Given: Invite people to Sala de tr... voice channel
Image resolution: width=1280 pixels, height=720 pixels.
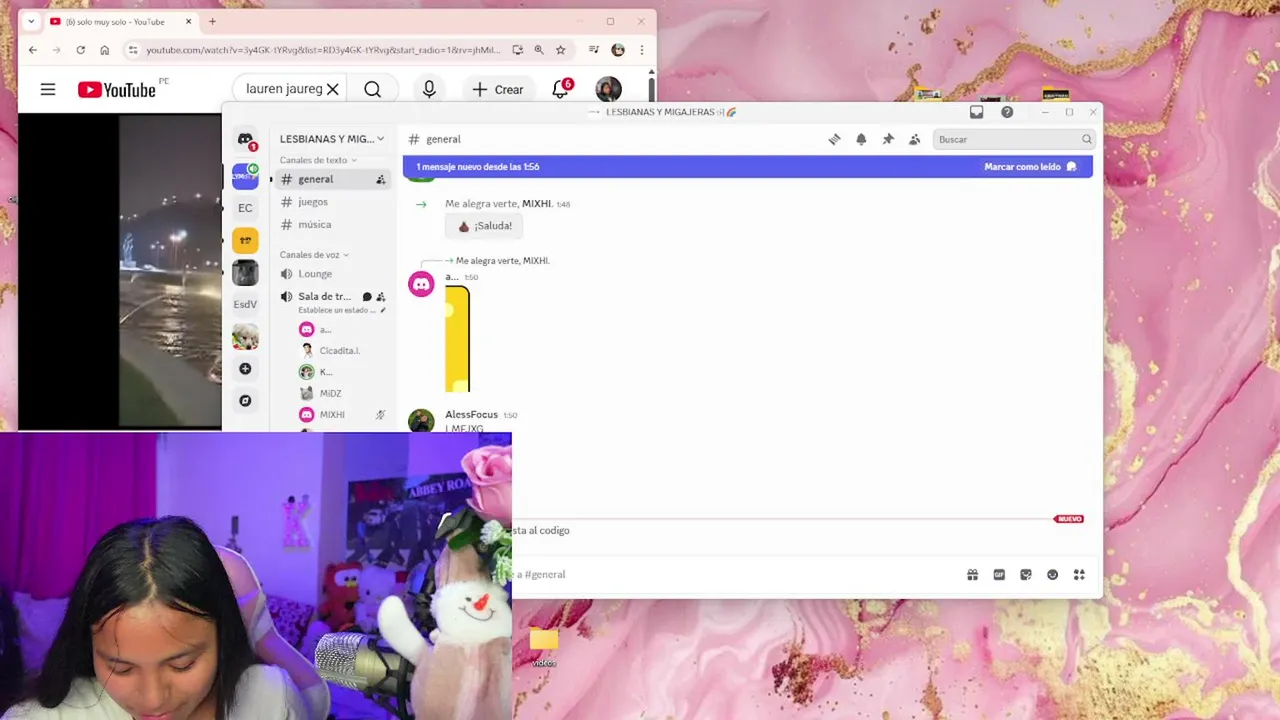Looking at the screenshot, I should [x=381, y=297].
